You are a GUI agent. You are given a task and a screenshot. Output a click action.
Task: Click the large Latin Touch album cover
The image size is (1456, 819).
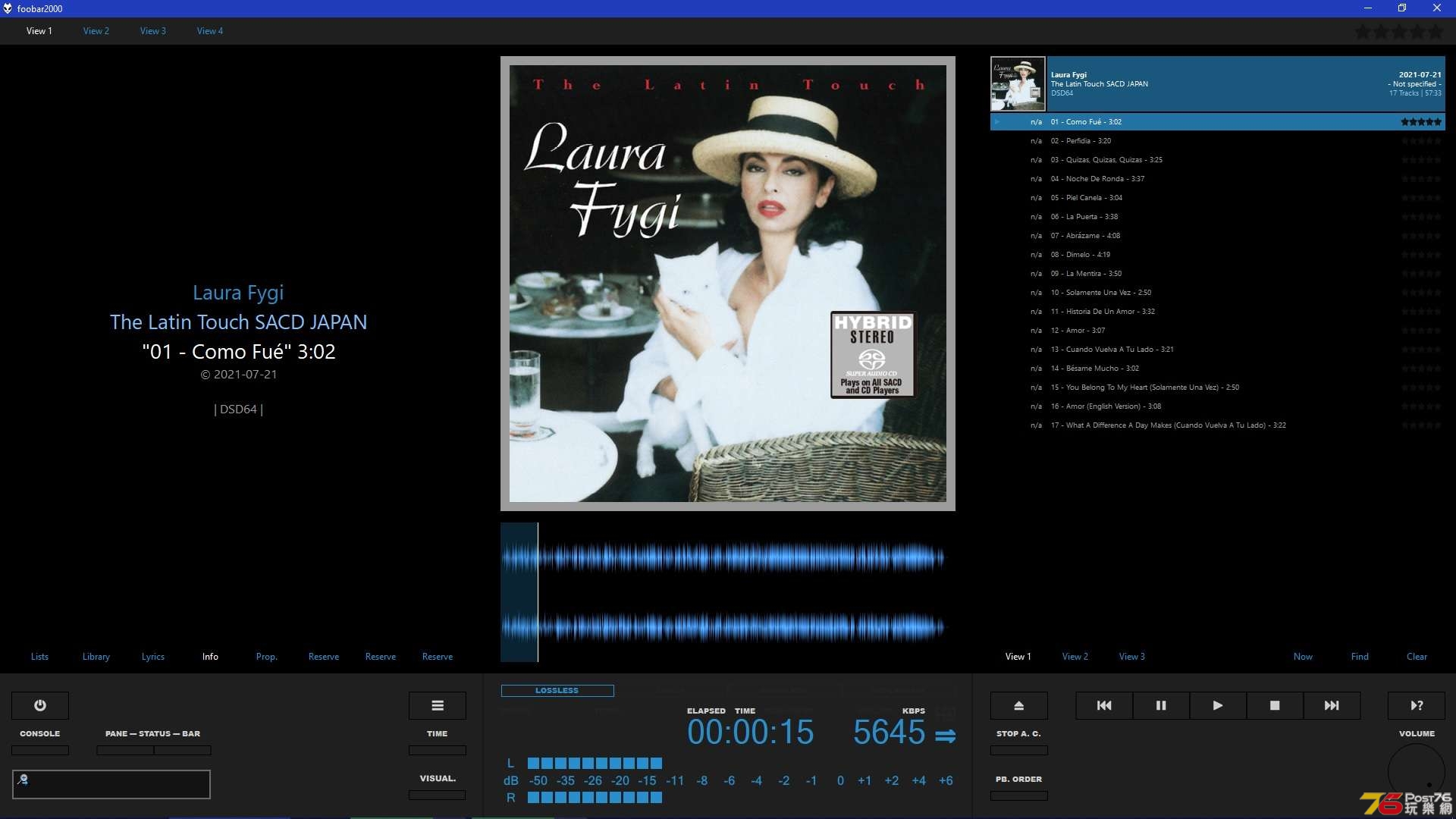point(728,284)
